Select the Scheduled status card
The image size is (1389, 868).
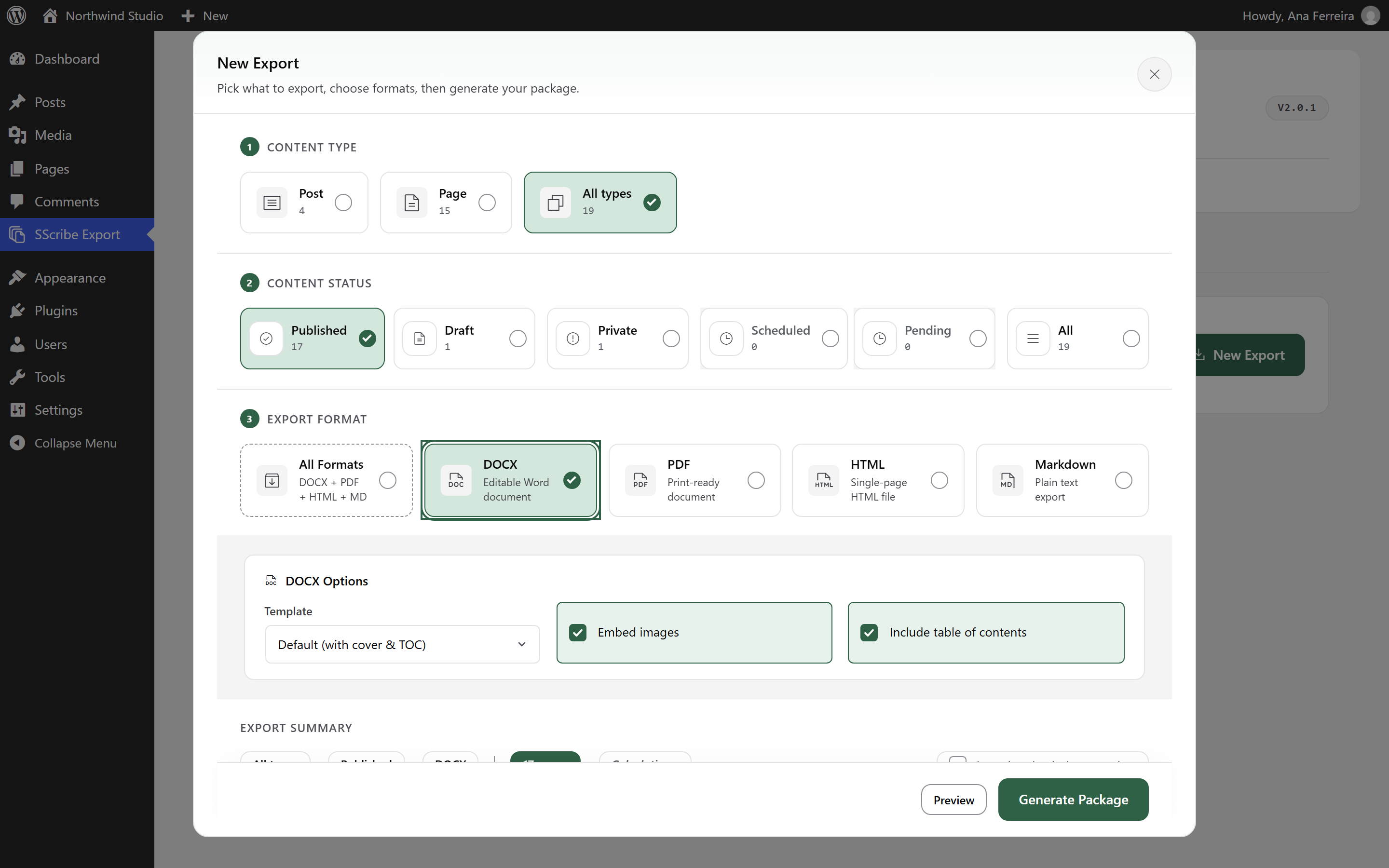coord(773,339)
